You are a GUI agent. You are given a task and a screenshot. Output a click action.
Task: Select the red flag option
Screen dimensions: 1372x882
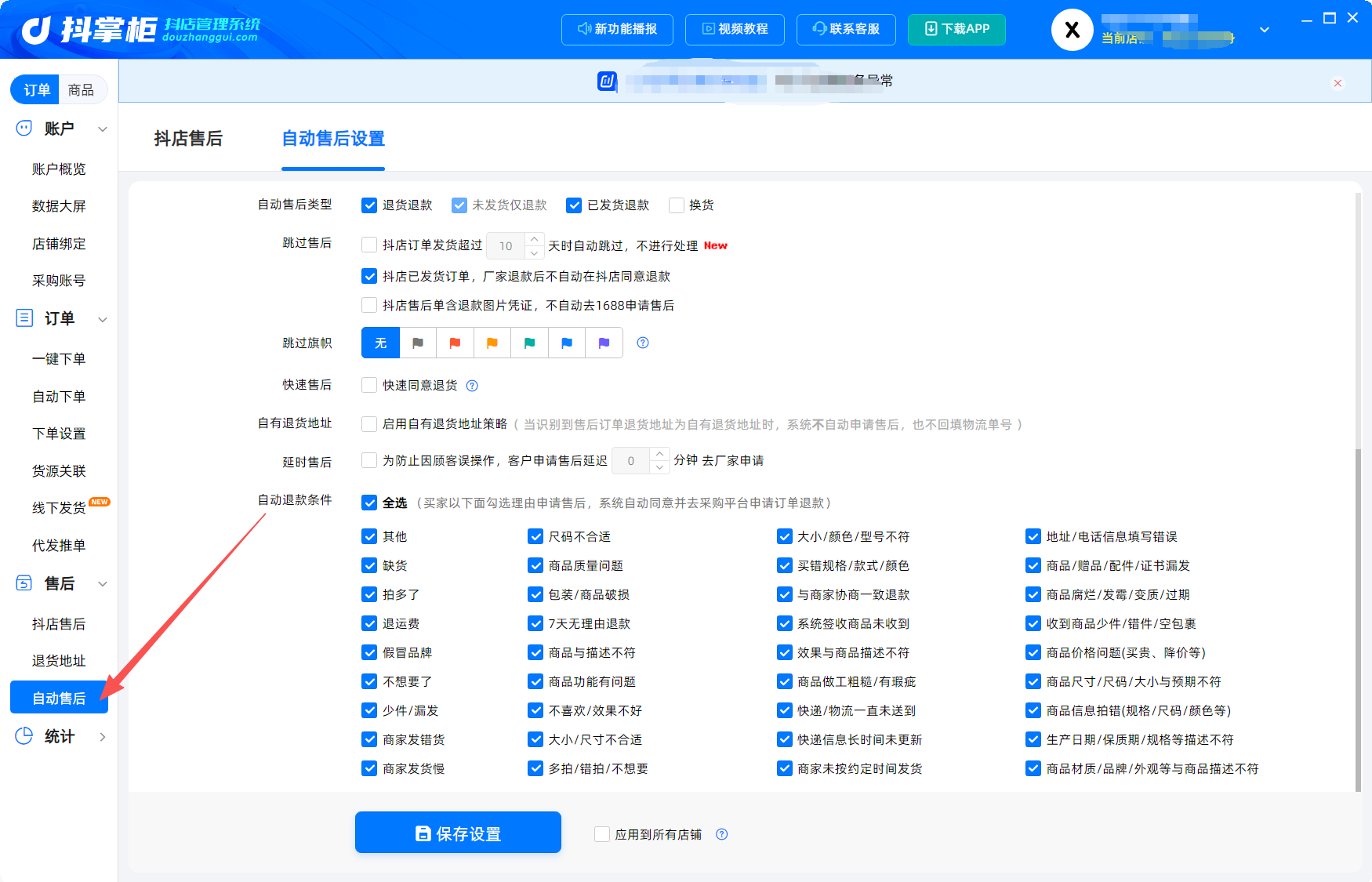coord(455,343)
